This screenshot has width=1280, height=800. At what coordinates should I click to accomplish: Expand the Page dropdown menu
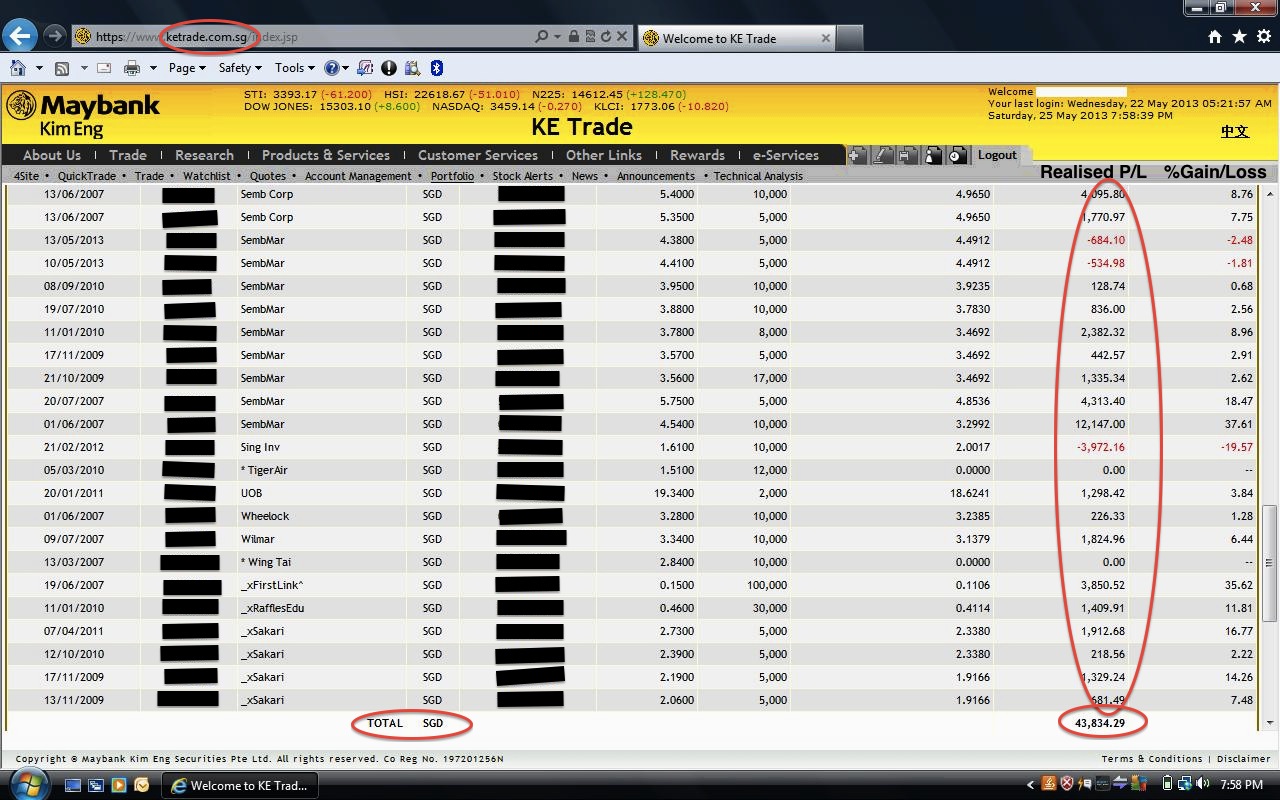(x=186, y=68)
